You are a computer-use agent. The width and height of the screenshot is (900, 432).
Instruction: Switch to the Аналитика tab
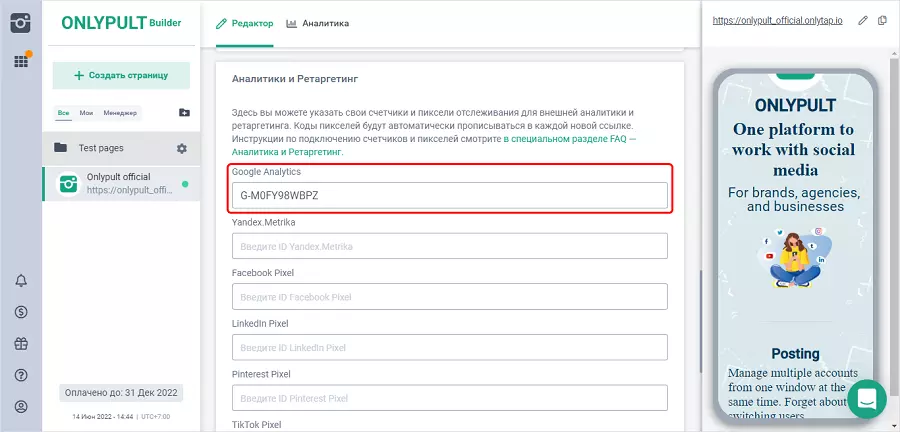click(x=317, y=23)
